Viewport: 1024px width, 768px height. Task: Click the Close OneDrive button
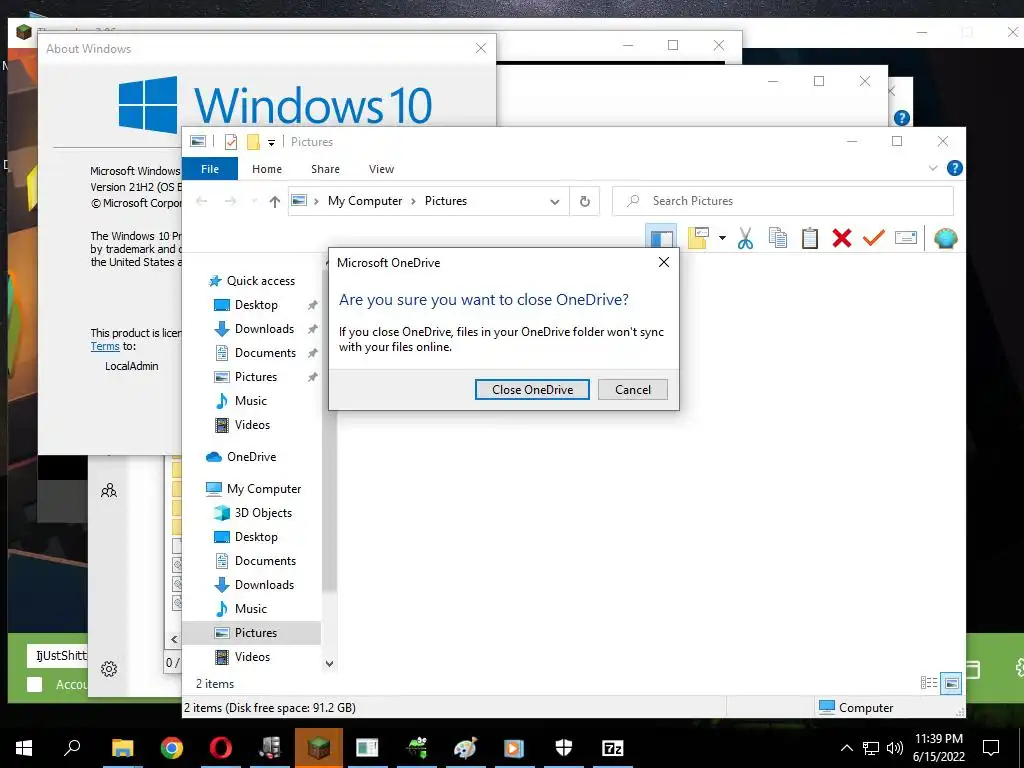coord(532,389)
